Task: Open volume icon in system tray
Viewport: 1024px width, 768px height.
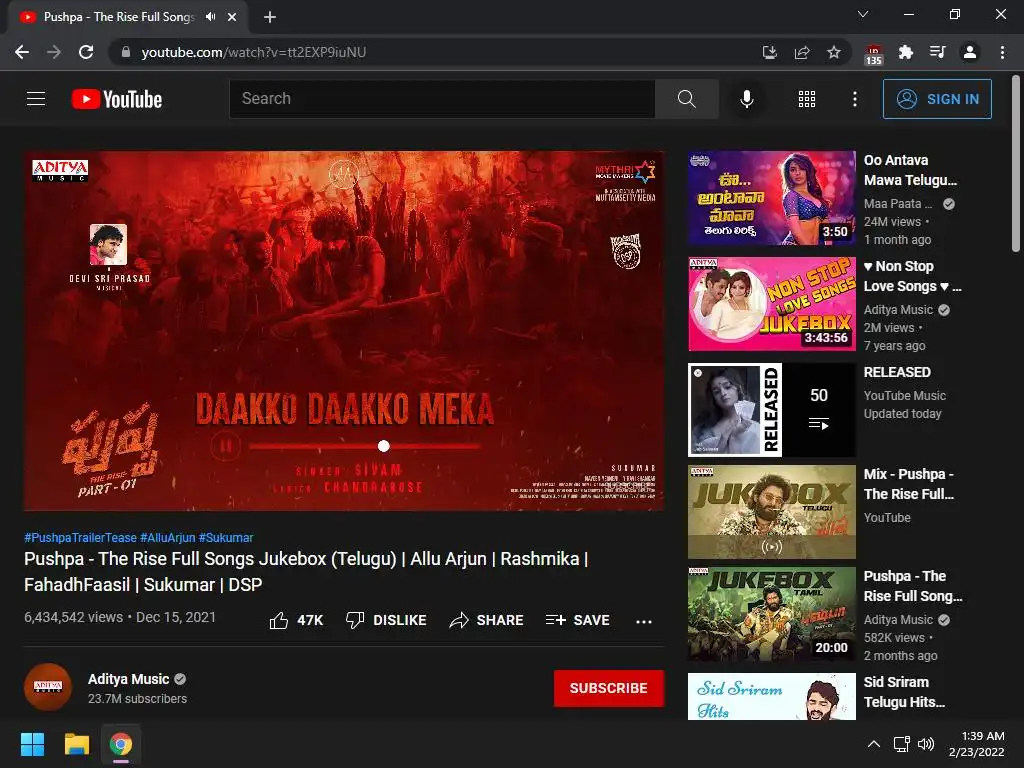Action: [925, 744]
